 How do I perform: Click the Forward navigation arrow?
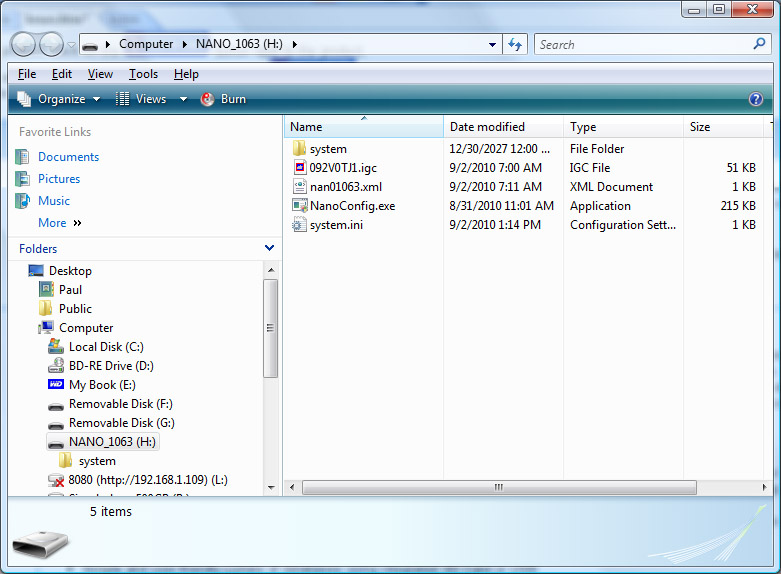[51, 44]
